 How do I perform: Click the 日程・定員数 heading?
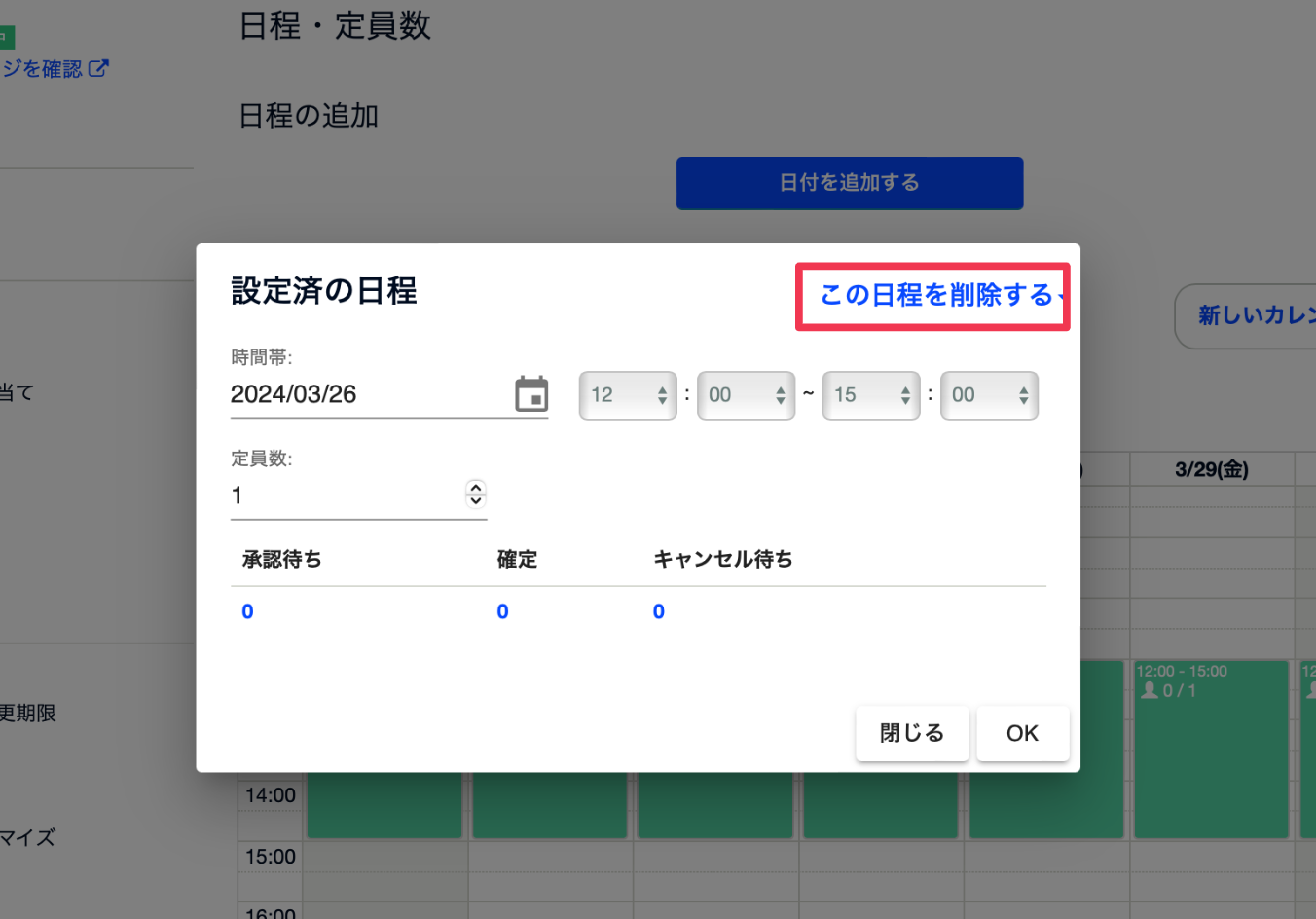(x=335, y=25)
